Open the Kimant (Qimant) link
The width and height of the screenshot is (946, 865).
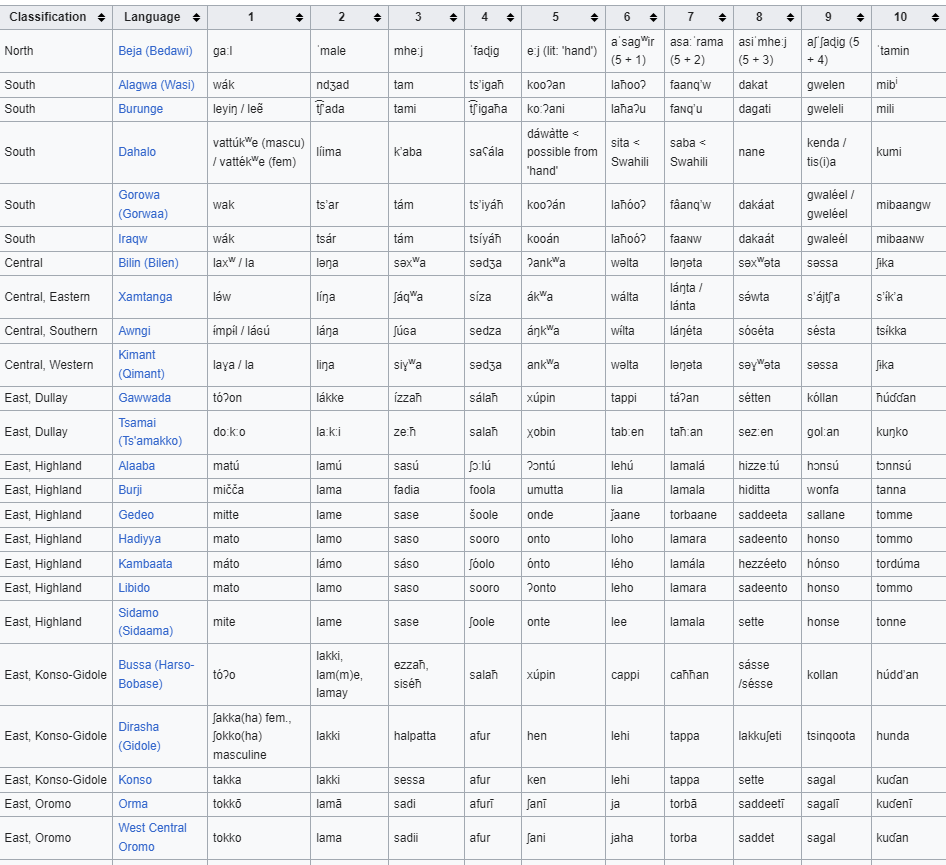coord(141,364)
